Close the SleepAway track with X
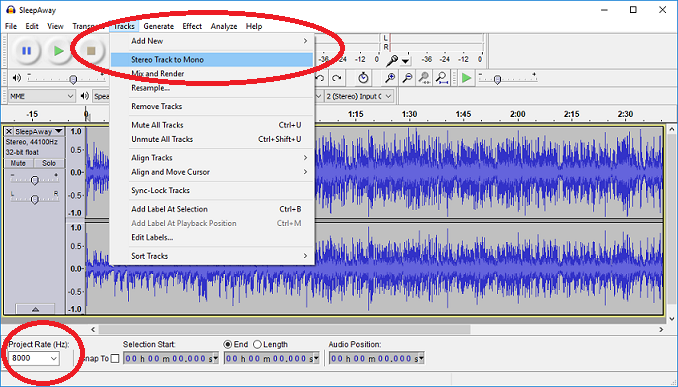 pyautogui.click(x=9, y=131)
